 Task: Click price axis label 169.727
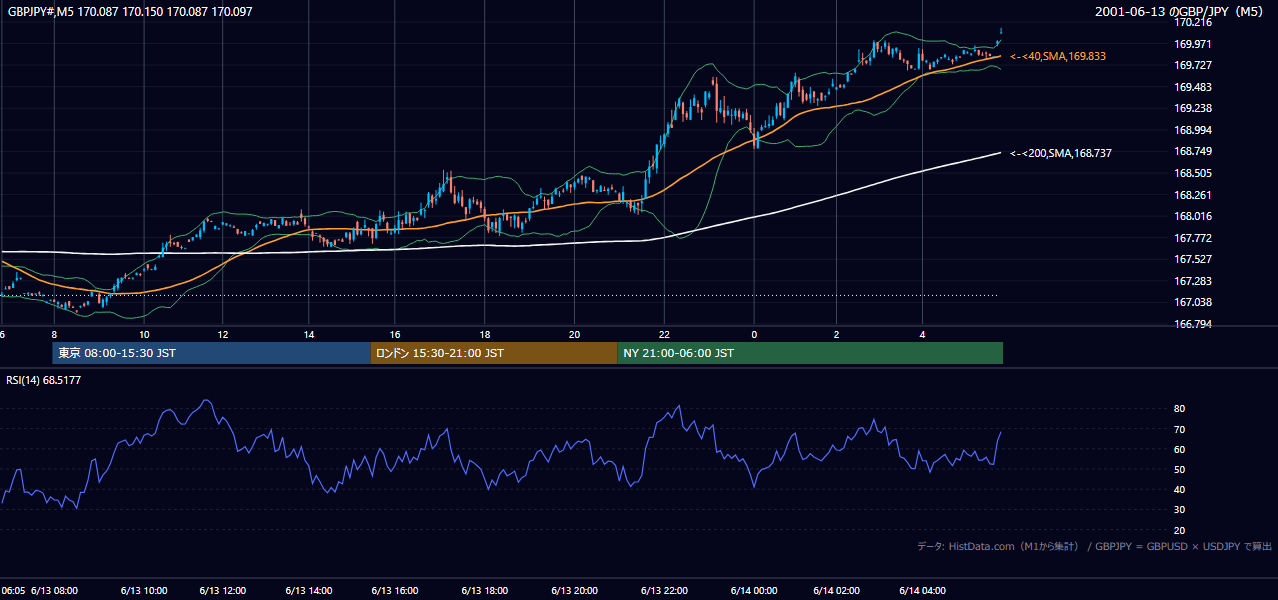[1193, 65]
